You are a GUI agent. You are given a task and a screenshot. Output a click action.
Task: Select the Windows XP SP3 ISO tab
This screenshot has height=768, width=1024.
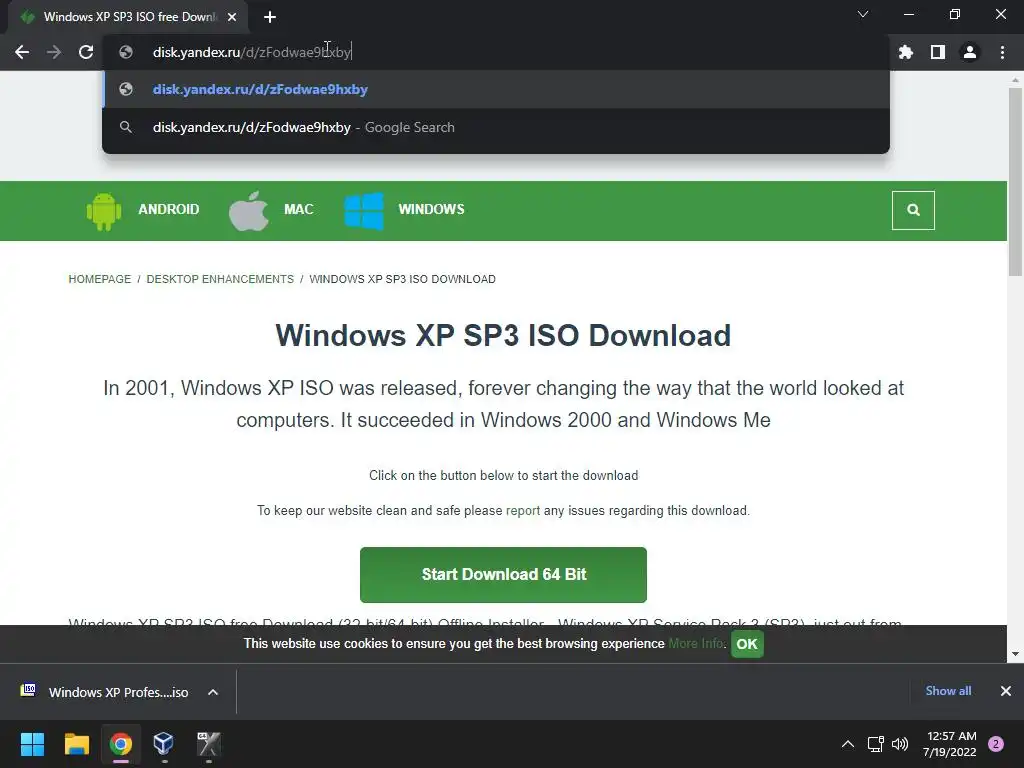tap(129, 17)
